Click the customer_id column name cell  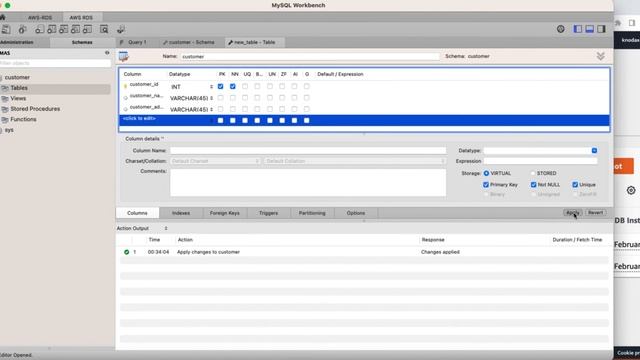(x=144, y=84)
